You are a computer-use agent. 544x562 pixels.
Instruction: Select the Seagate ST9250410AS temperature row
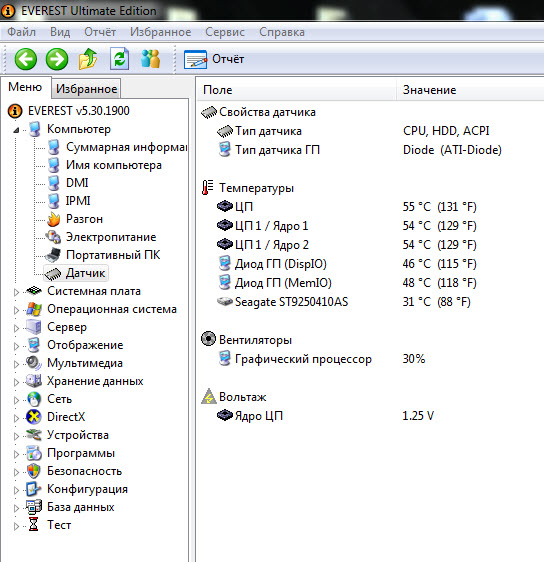pos(369,302)
